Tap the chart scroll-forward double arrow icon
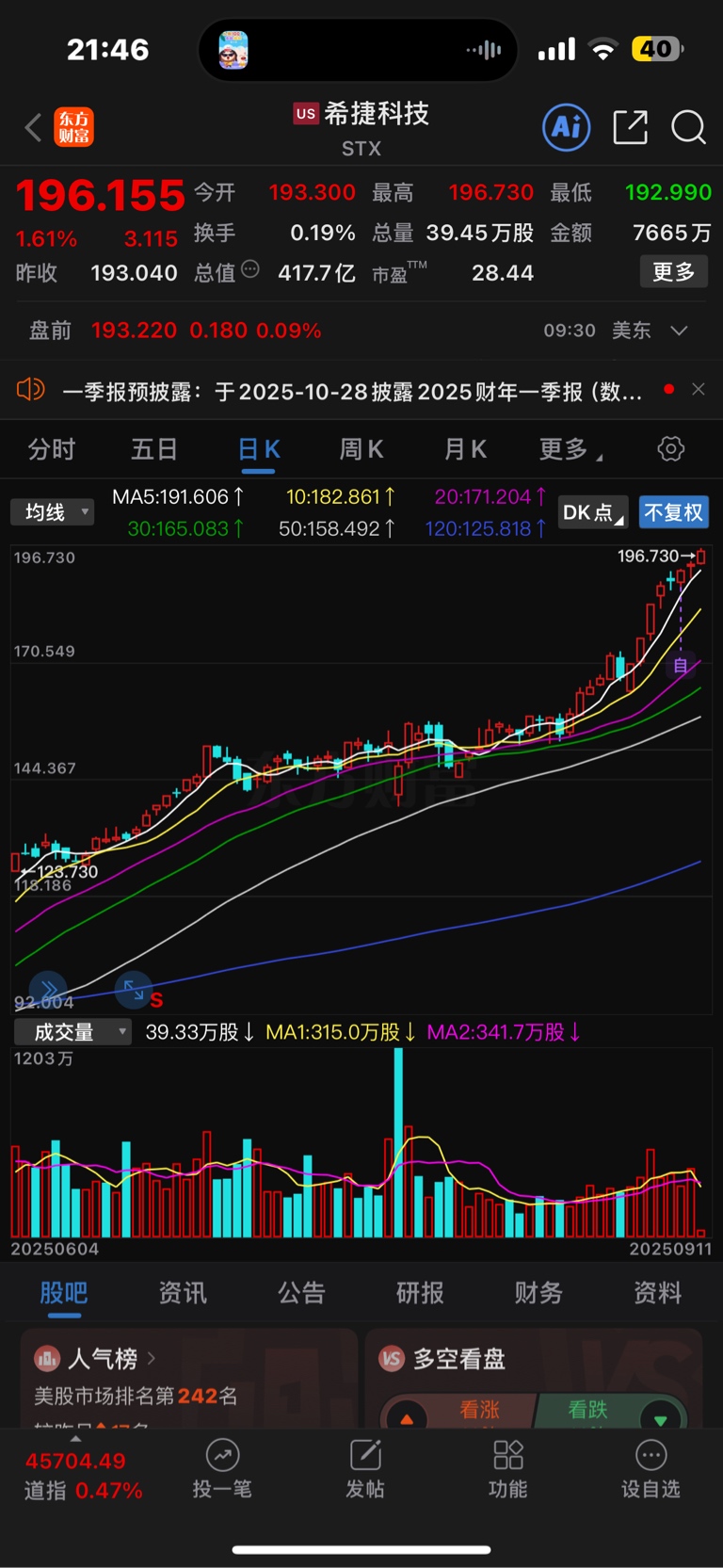This screenshot has height=1568, width=723. (x=48, y=989)
